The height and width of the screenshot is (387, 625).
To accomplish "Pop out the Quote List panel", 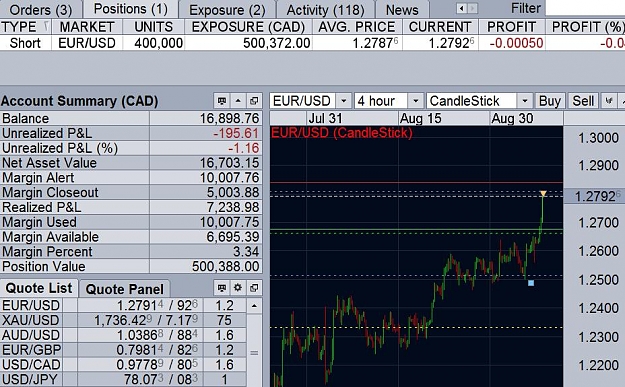I will pos(254,287).
